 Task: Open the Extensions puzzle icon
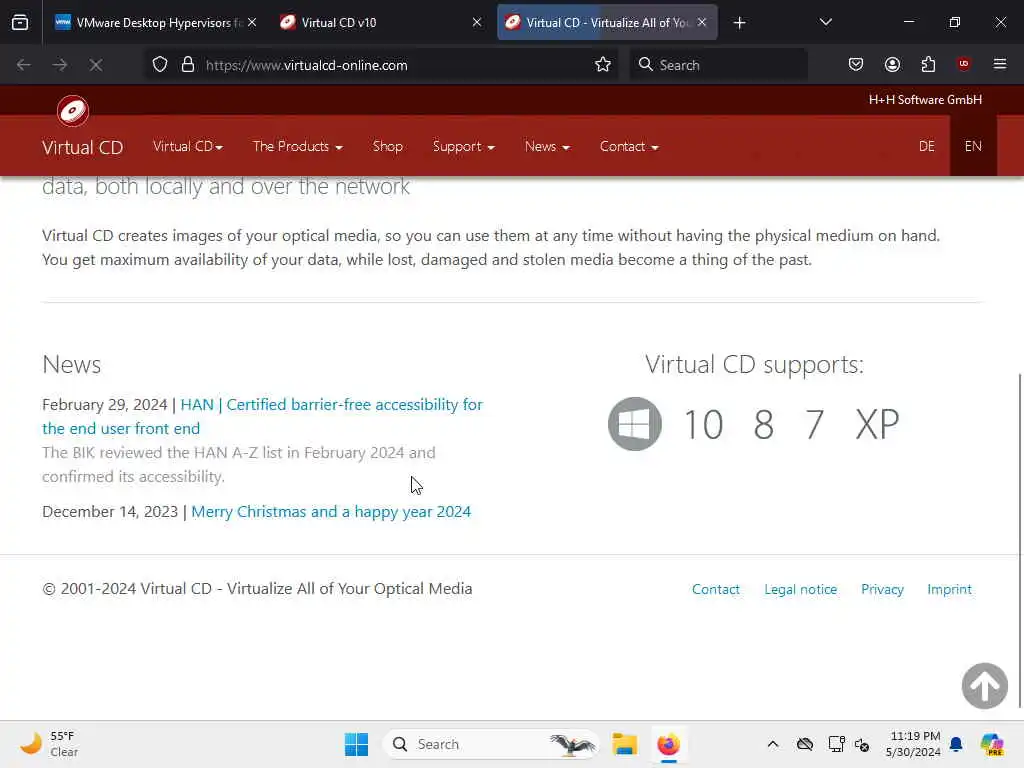(x=928, y=65)
